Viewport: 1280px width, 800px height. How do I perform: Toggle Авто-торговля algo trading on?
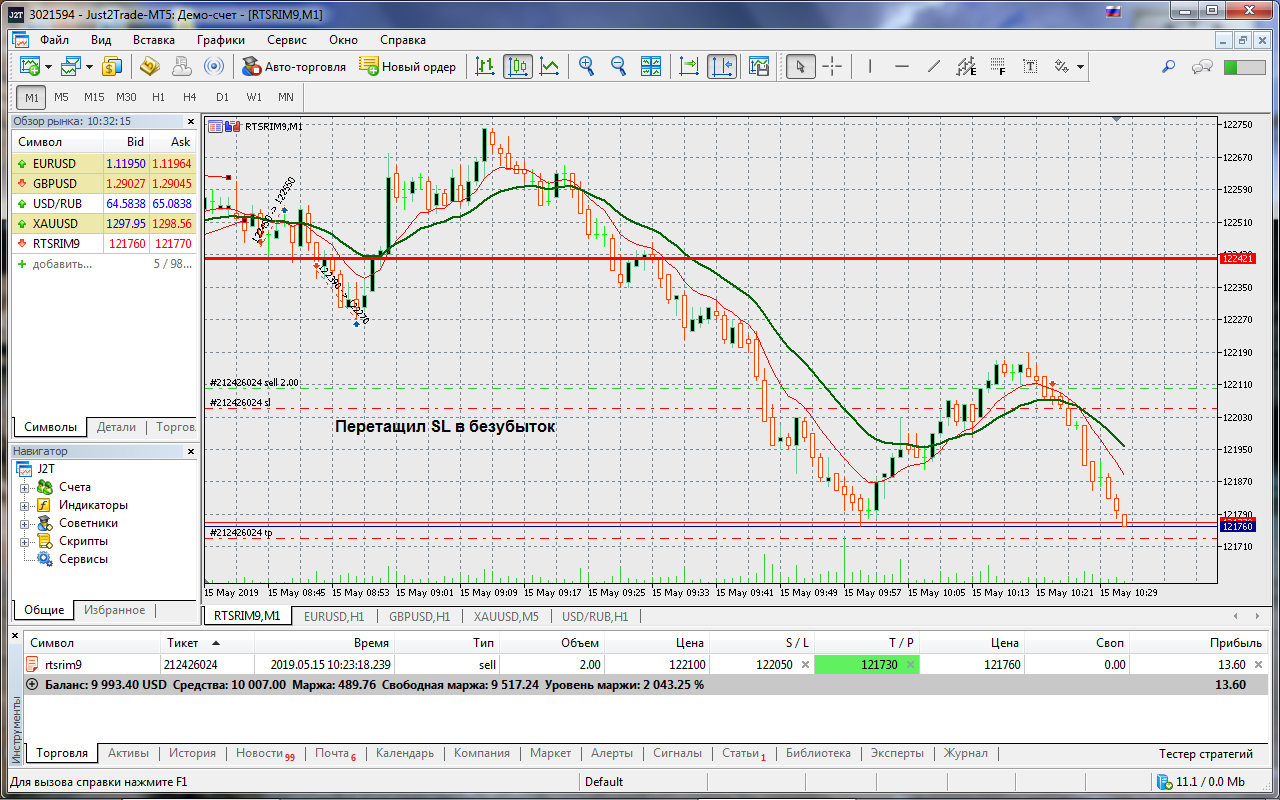tap(294, 67)
